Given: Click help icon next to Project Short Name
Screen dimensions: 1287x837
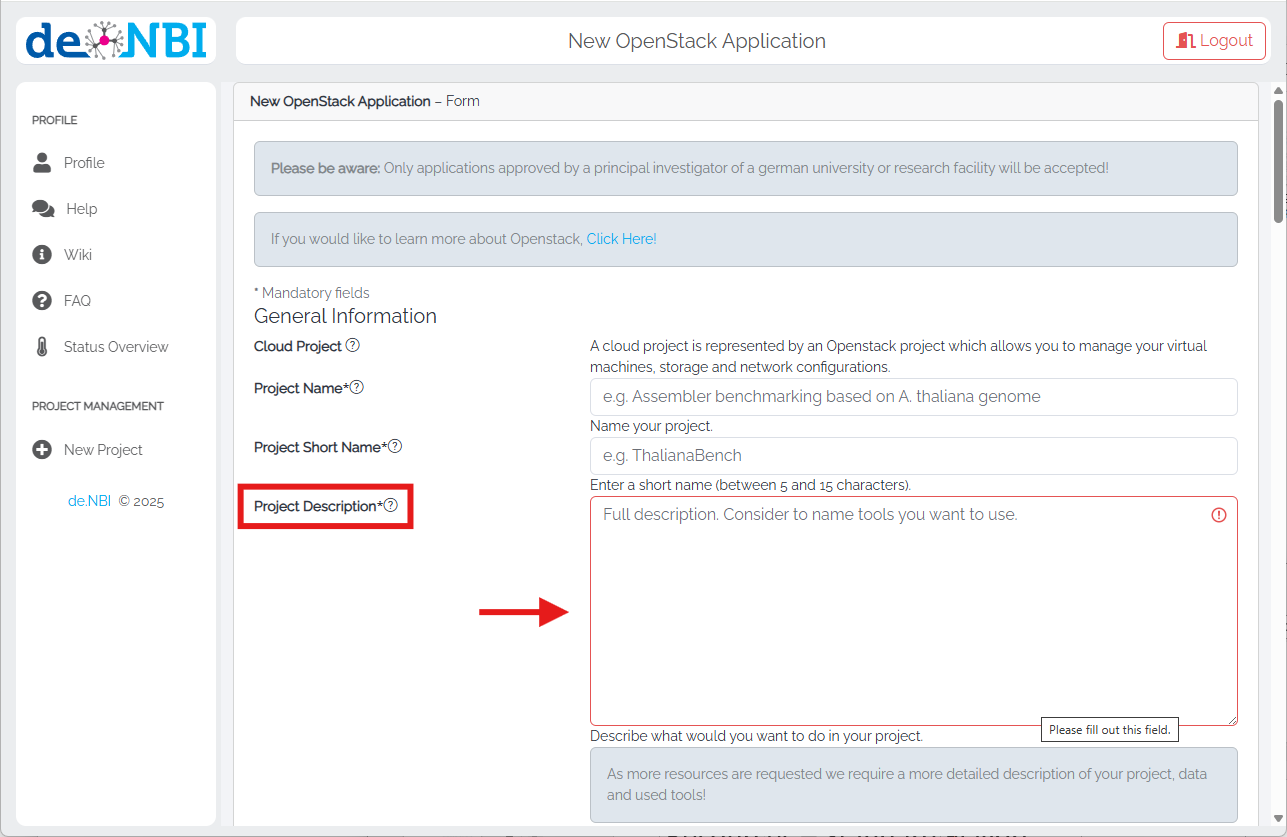Looking at the screenshot, I should 395,446.
